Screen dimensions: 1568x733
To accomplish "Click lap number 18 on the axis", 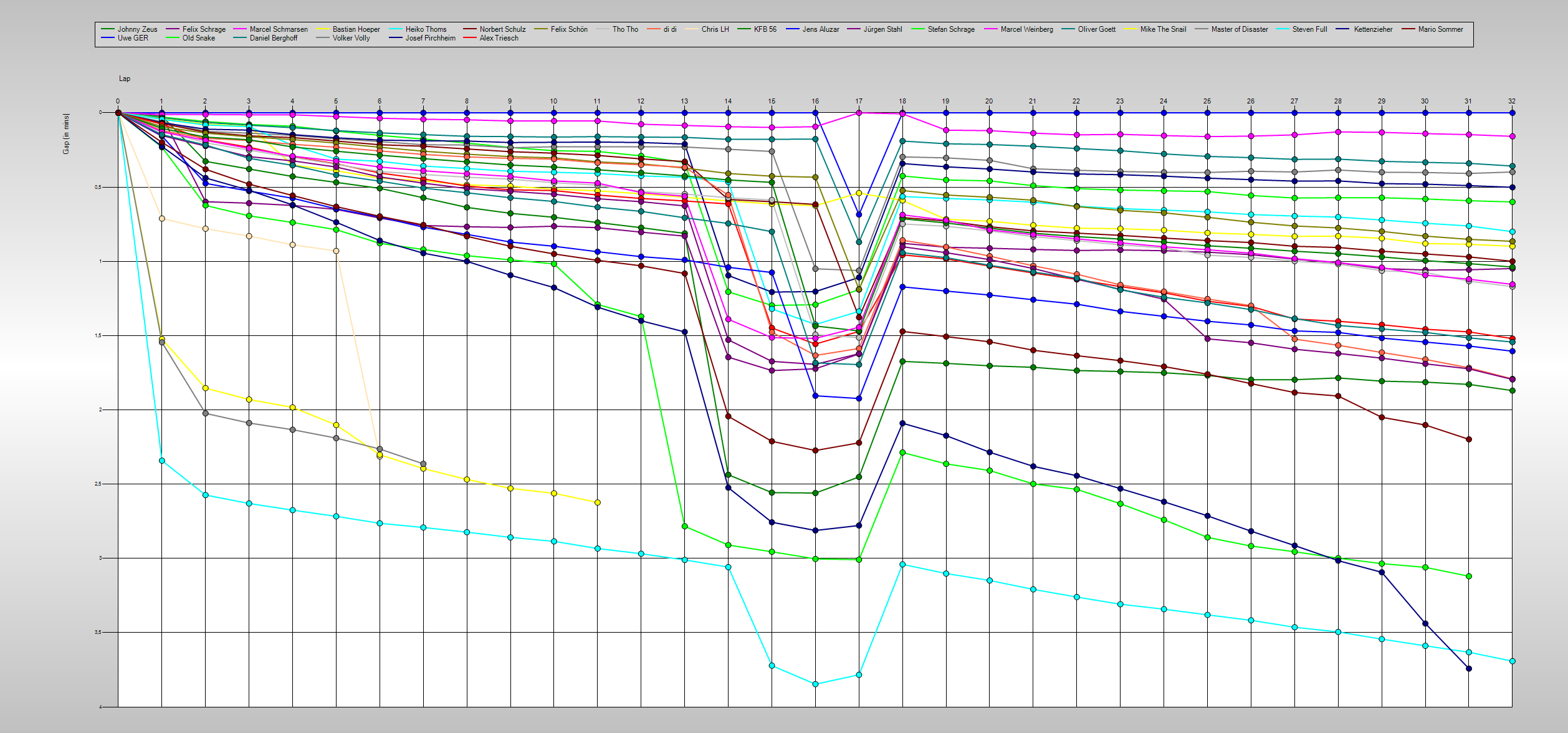I will 902,101.
